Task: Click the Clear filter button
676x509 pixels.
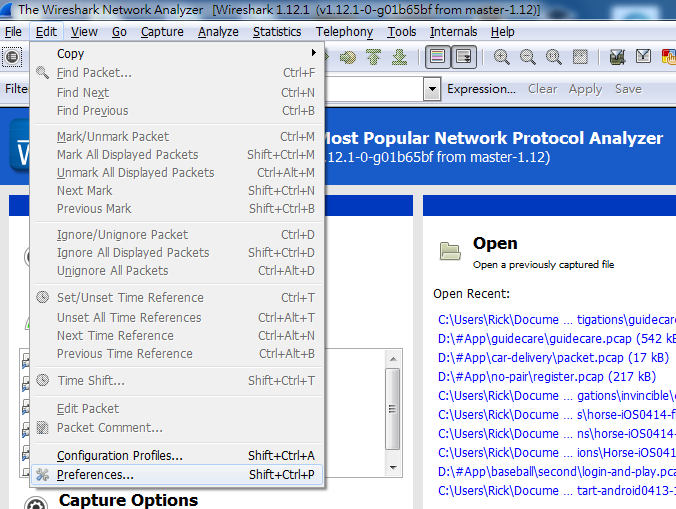Action: (542, 89)
